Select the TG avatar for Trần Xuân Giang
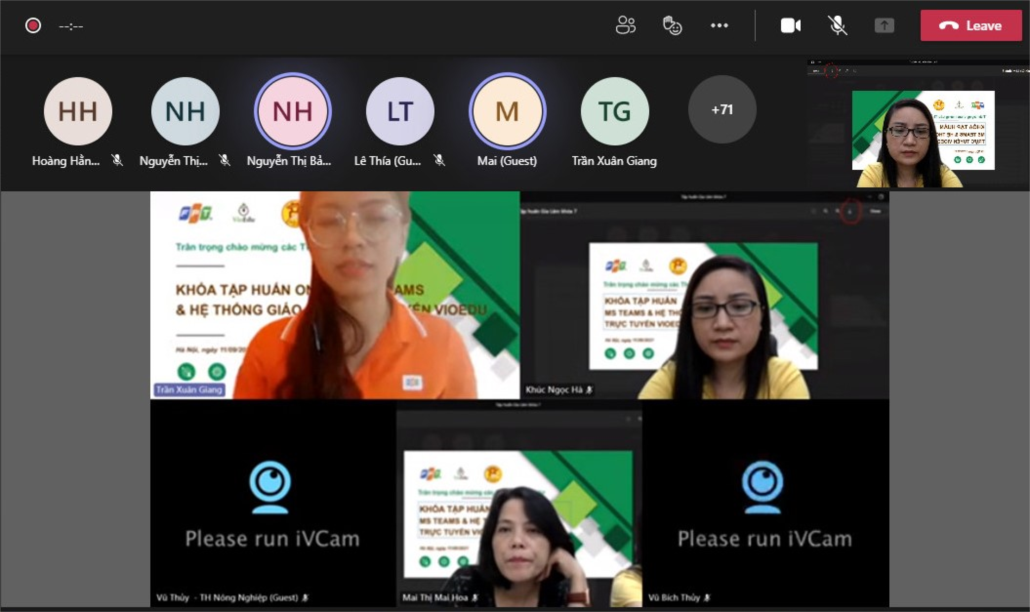Screen dimensions: 1030x612 tap(615, 111)
